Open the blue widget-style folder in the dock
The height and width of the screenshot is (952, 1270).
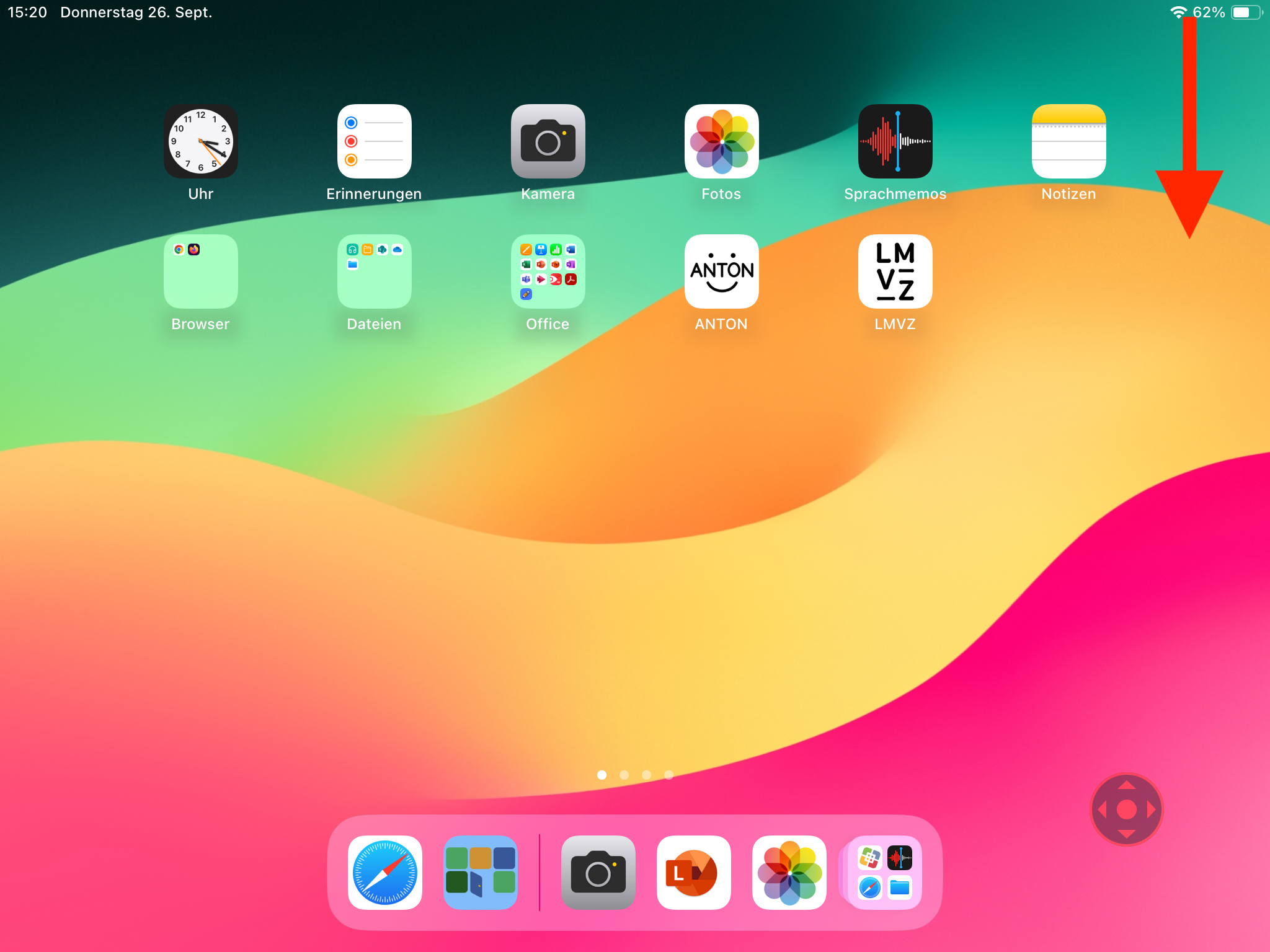(x=481, y=873)
